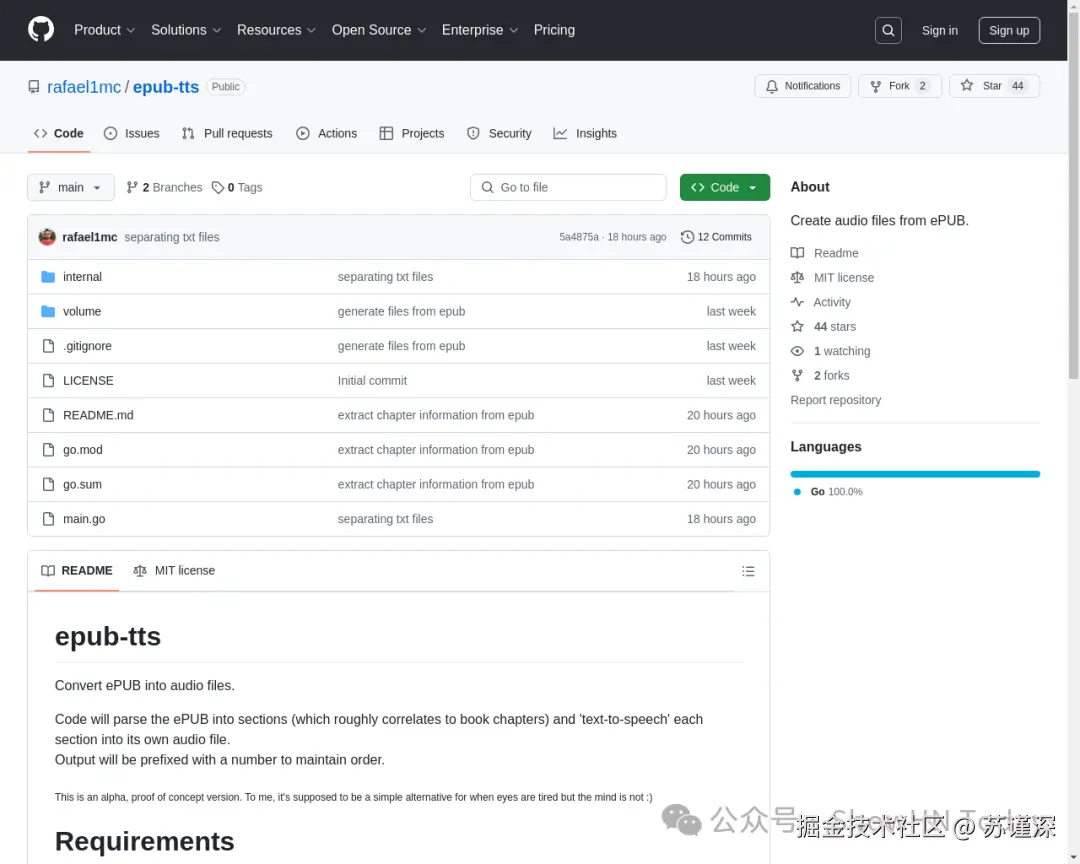Click the star icon beside 44 stars
1080x864 pixels.
coord(797,327)
